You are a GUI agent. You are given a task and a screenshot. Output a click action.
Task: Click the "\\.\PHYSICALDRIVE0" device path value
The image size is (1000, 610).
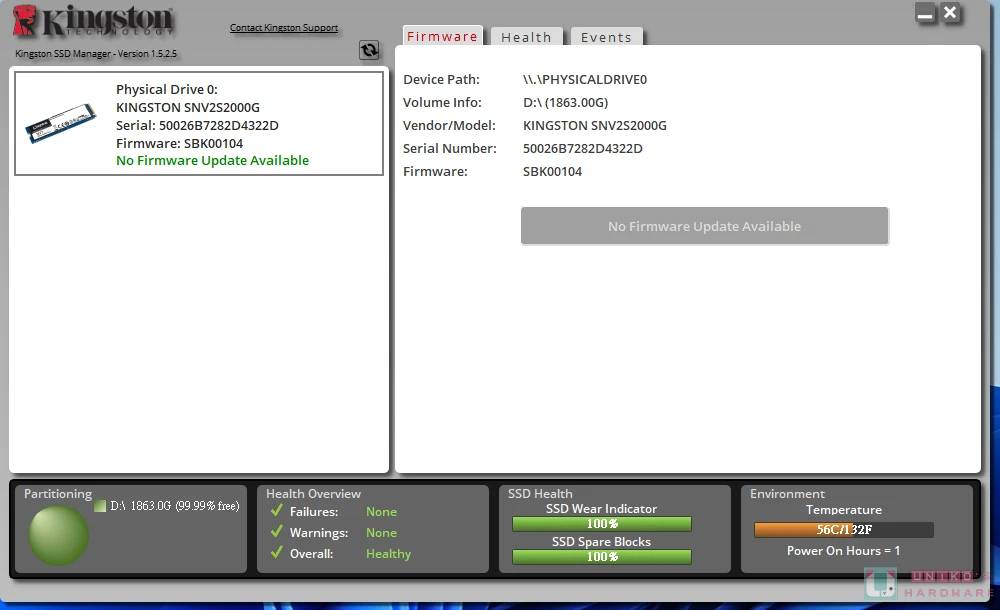pyautogui.click(x=585, y=79)
